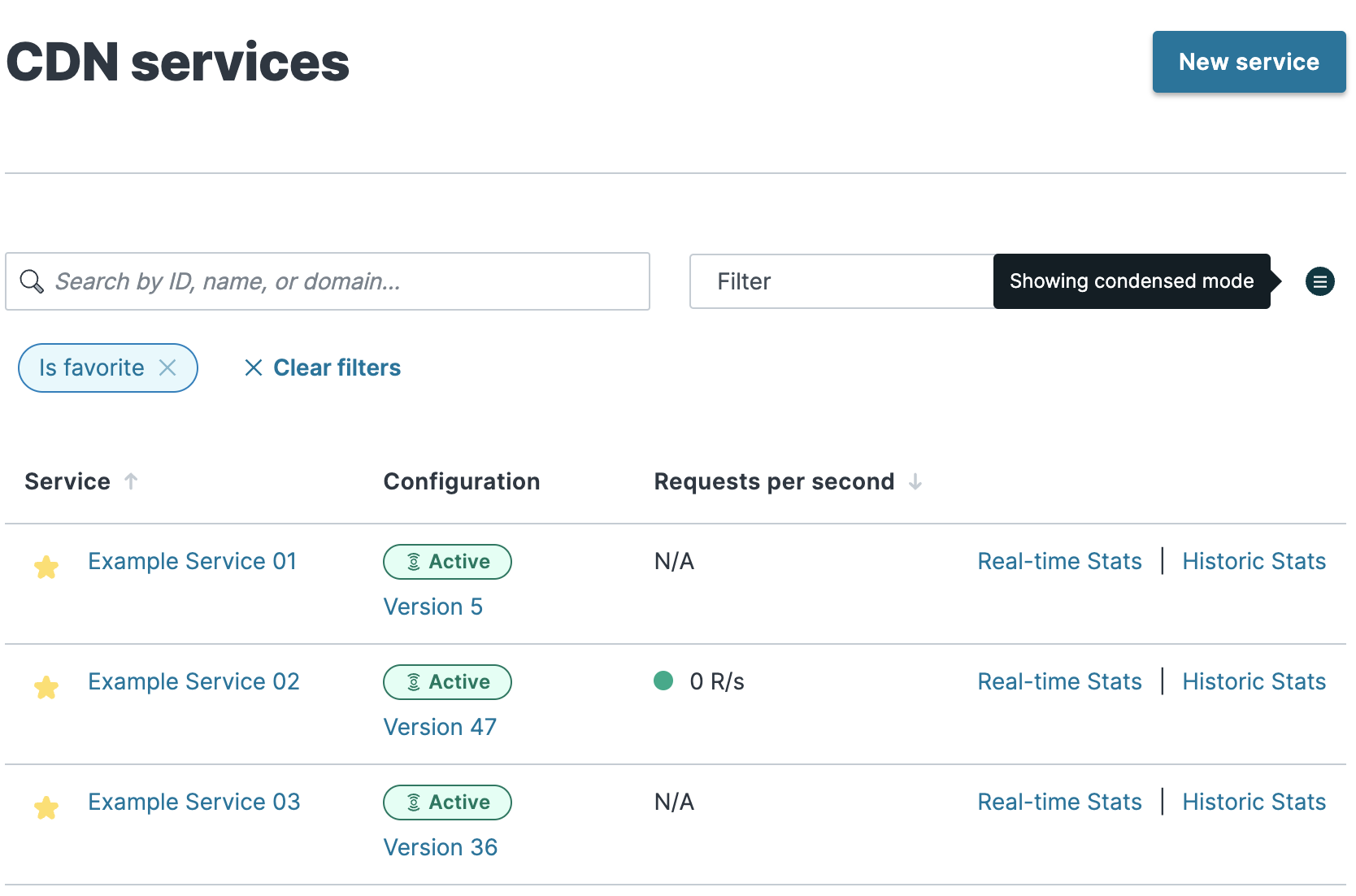Open Historic Stats for Example Service 03

click(x=1254, y=802)
